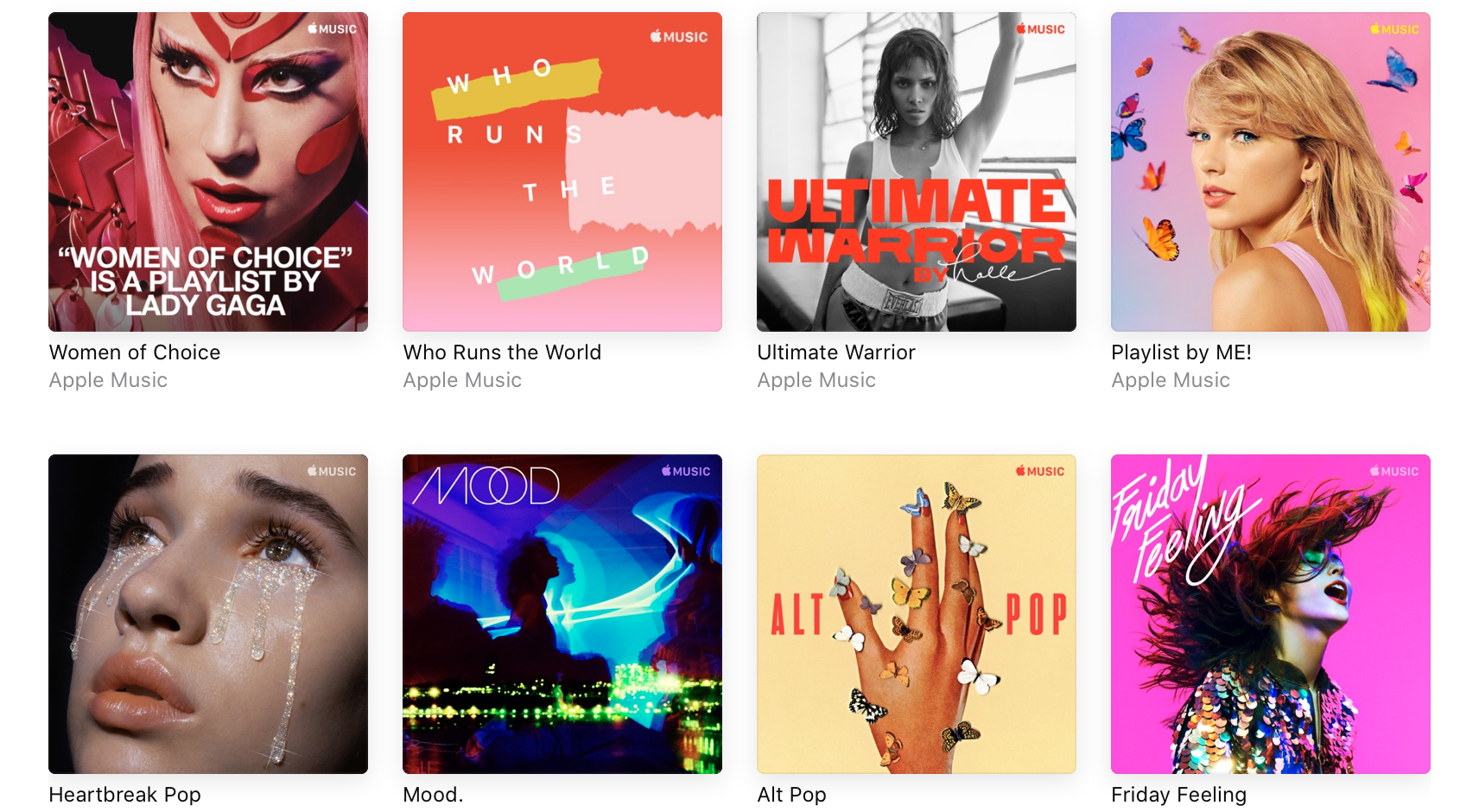Image resolution: width=1460 pixels, height=812 pixels.
Task: Open the Friday Feeling playlist cover
Action: (x=1271, y=614)
